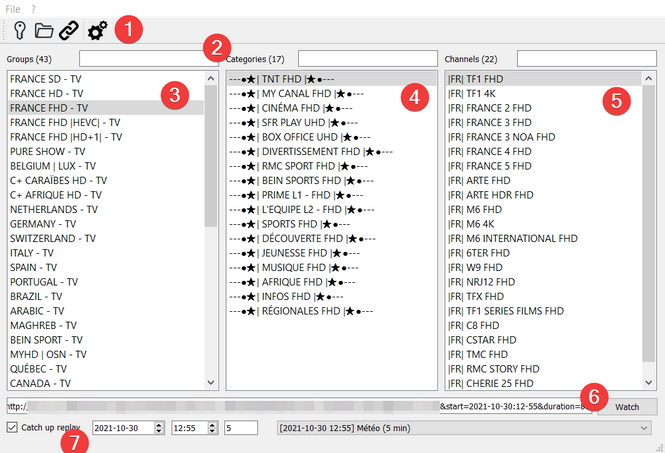Click the duration field showing 5
This screenshot has height=453, width=665.
point(241,428)
